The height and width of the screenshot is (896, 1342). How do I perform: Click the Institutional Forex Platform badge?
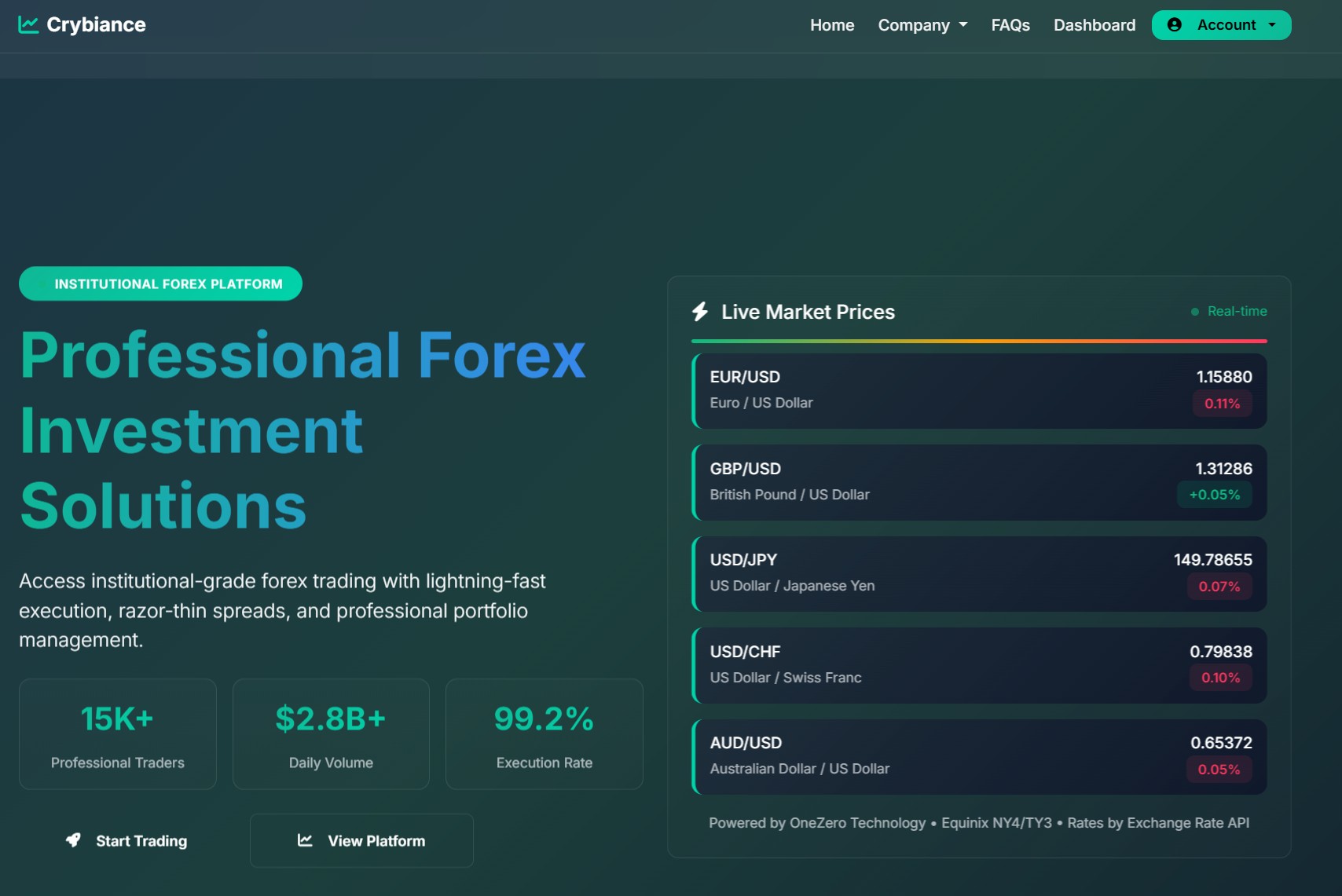(x=160, y=283)
